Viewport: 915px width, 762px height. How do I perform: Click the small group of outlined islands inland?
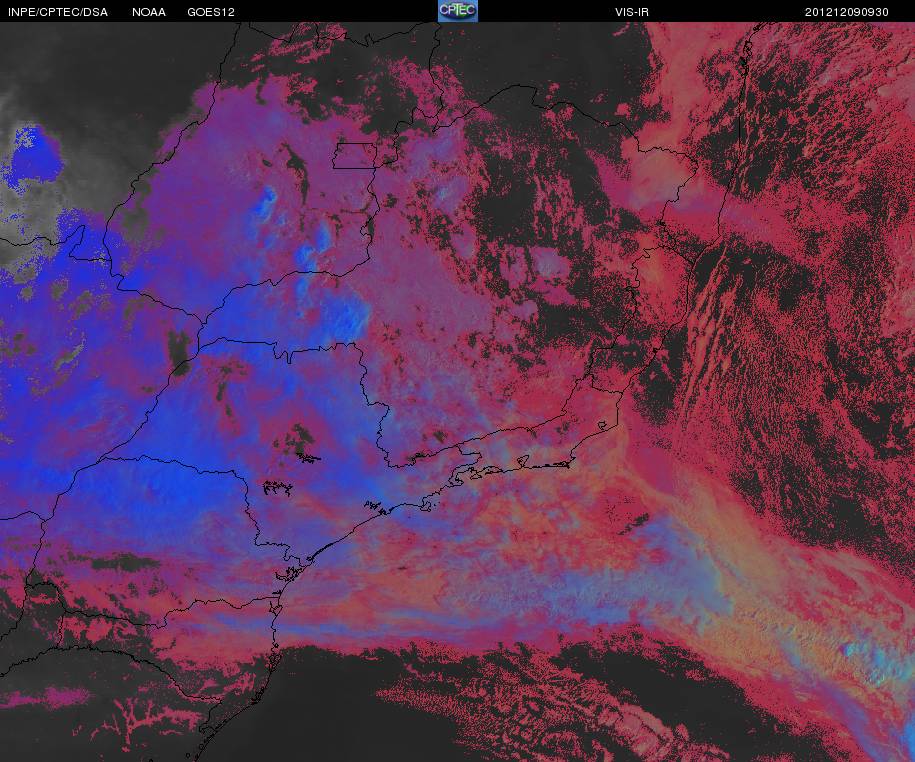(278, 487)
